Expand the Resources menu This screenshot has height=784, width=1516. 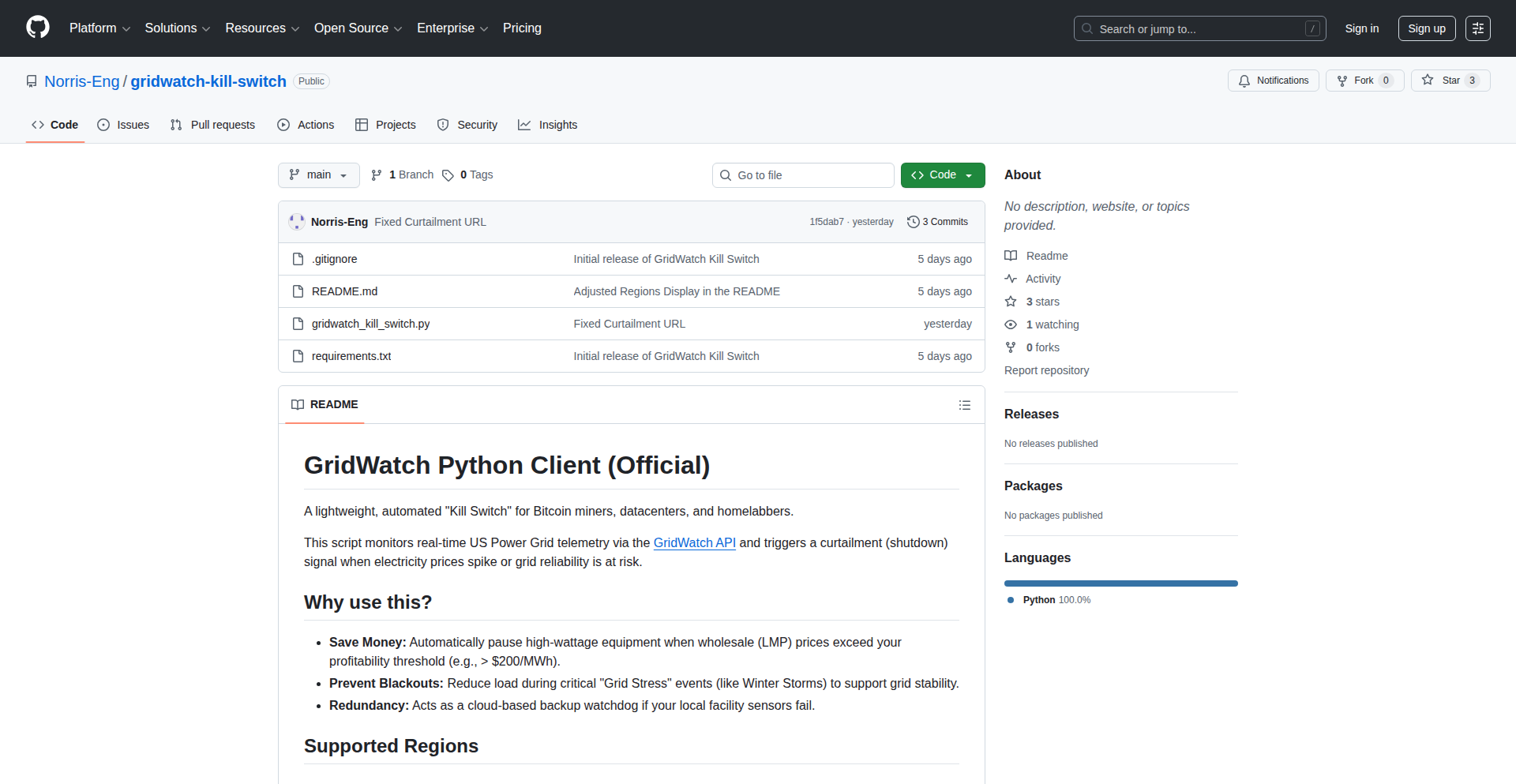tap(261, 28)
